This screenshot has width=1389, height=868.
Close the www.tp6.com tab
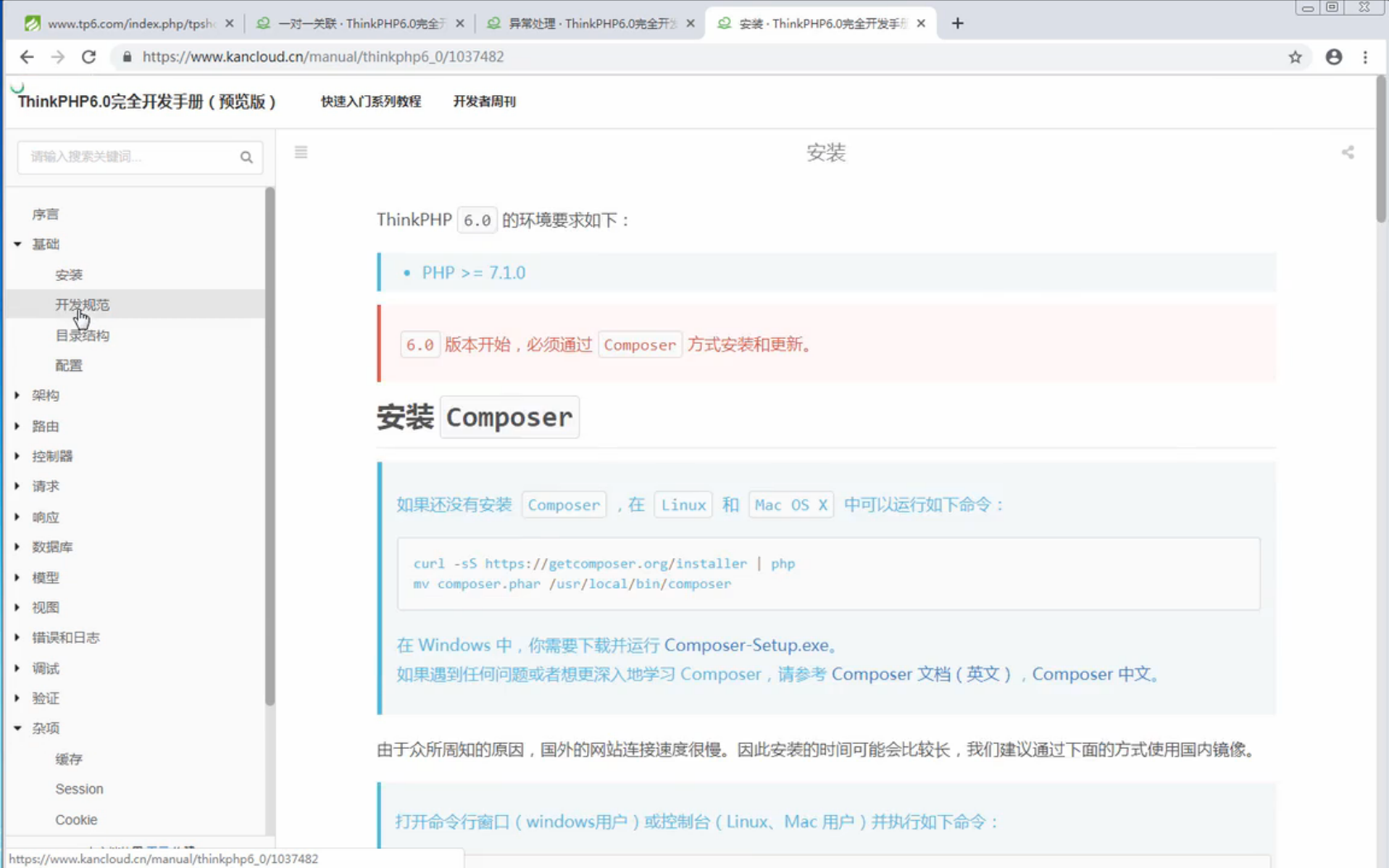(x=229, y=23)
